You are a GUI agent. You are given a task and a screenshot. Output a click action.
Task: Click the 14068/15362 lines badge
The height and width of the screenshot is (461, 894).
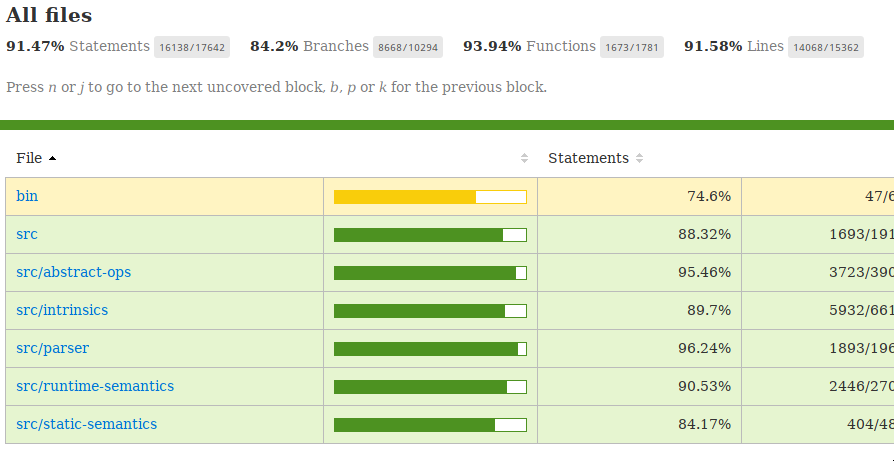(826, 47)
